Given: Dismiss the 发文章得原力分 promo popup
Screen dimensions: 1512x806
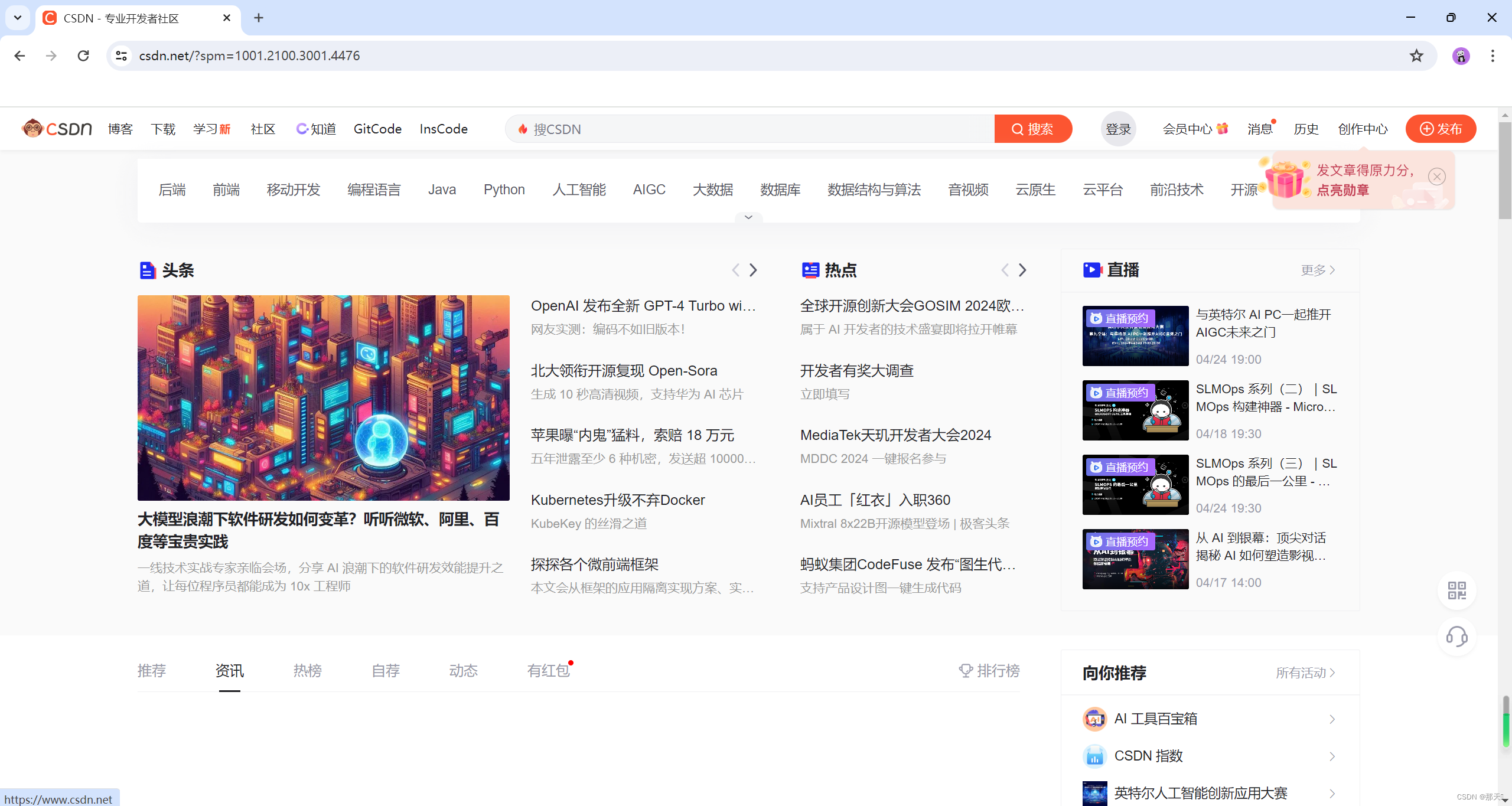Looking at the screenshot, I should pos(1436,176).
